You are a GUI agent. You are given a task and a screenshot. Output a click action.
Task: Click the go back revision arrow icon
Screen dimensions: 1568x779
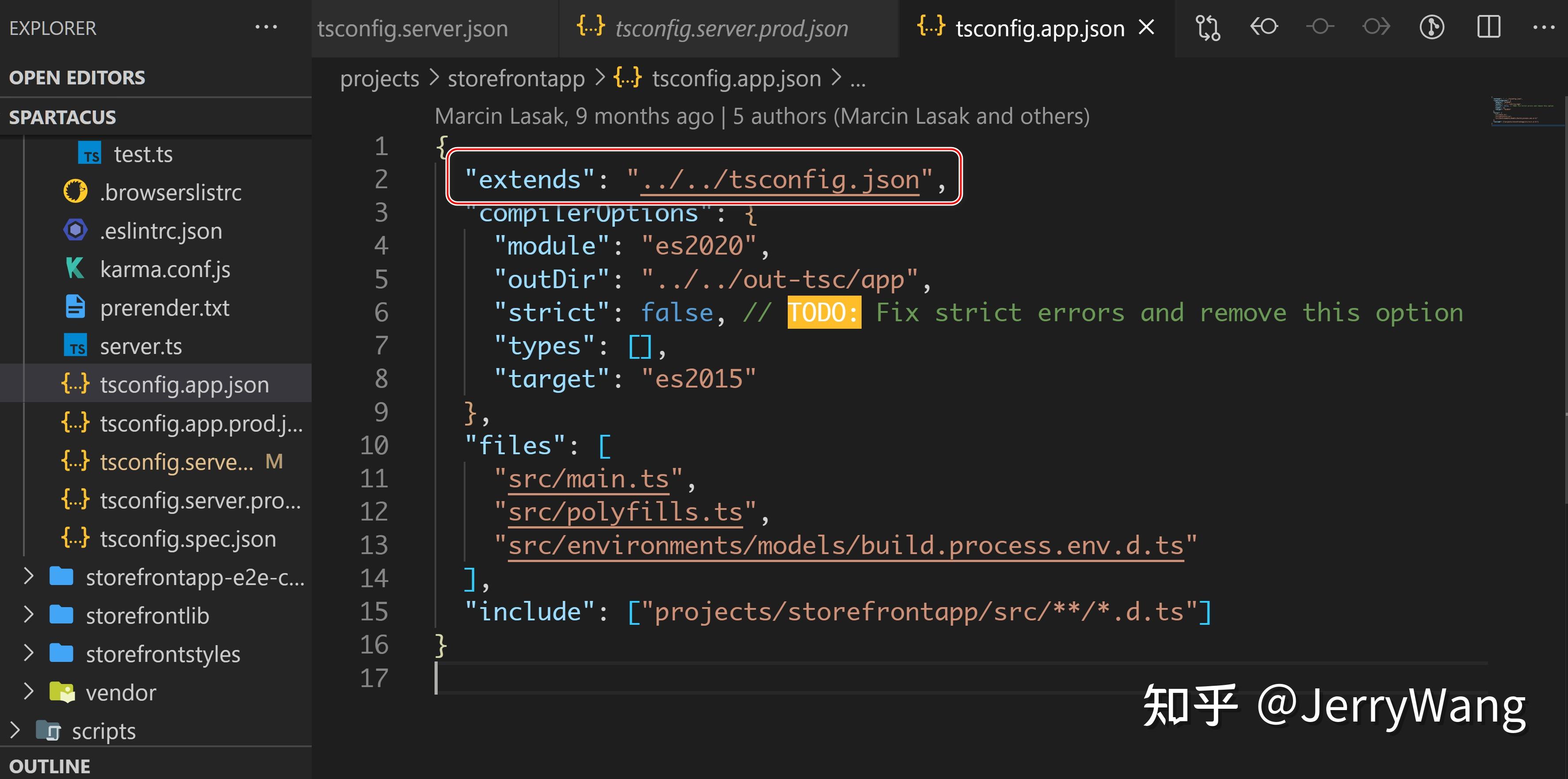1264,27
